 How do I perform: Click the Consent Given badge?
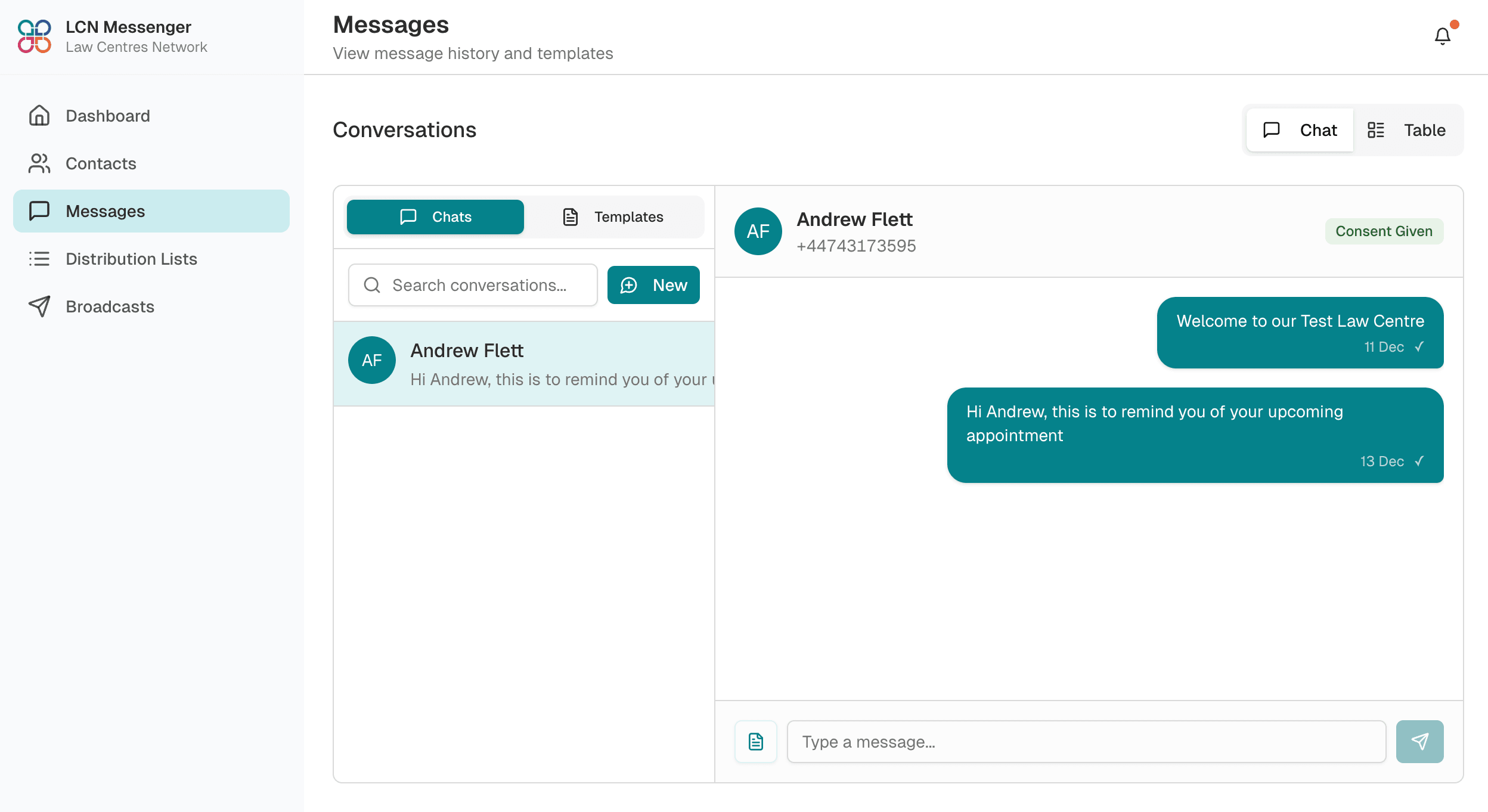(x=1384, y=231)
